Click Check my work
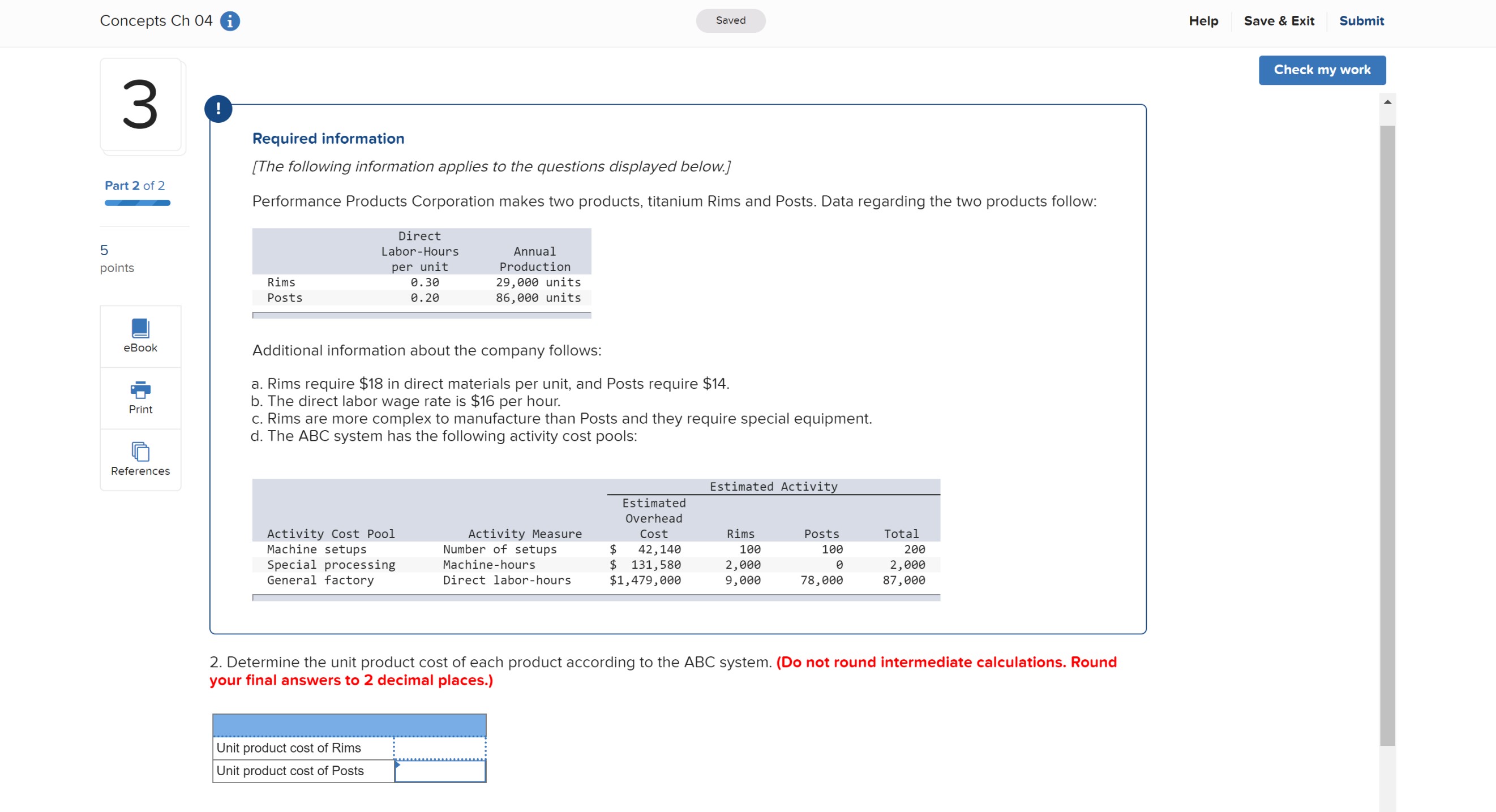The image size is (1496, 812). click(x=1322, y=70)
